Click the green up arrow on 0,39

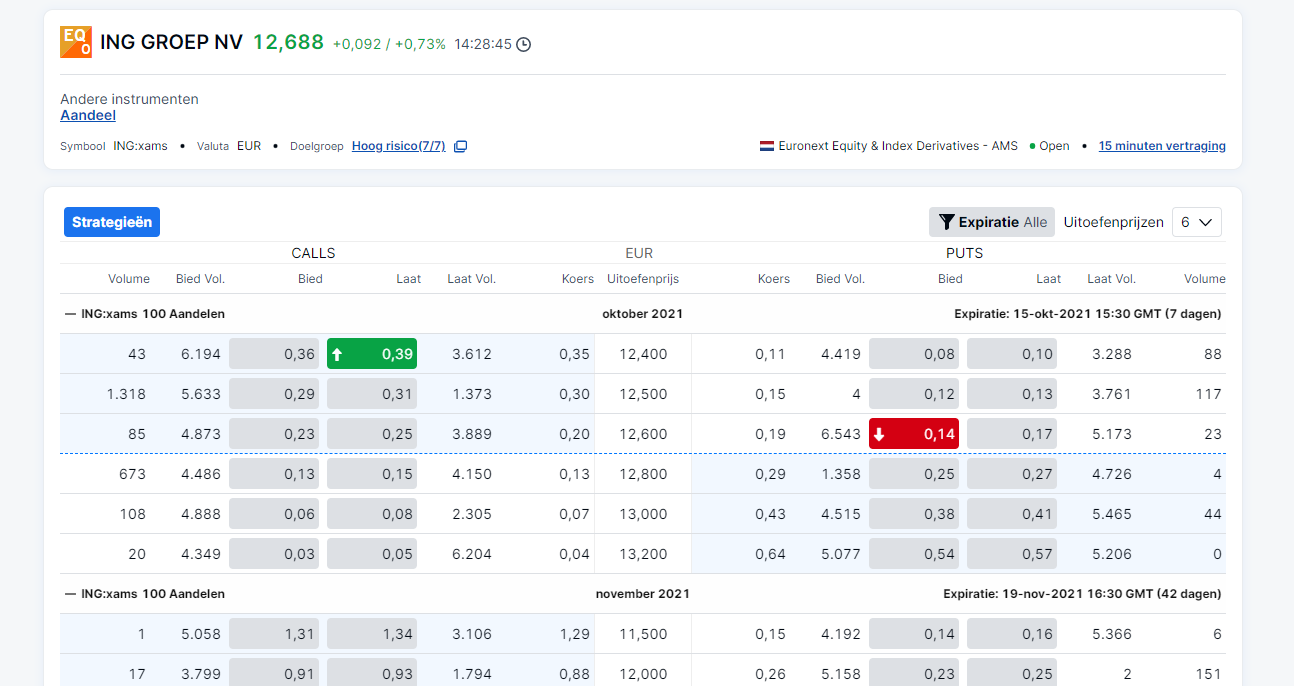pos(337,354)
